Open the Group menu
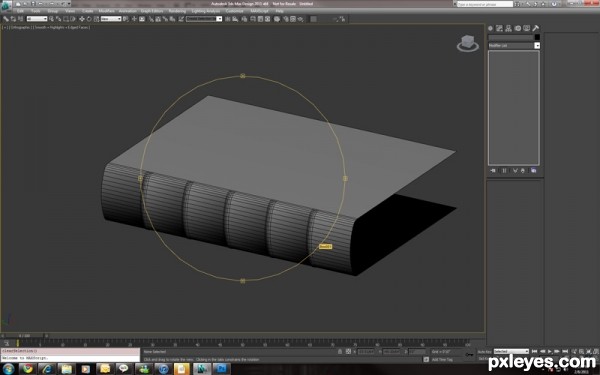600x375 pixels. (52, 11)
